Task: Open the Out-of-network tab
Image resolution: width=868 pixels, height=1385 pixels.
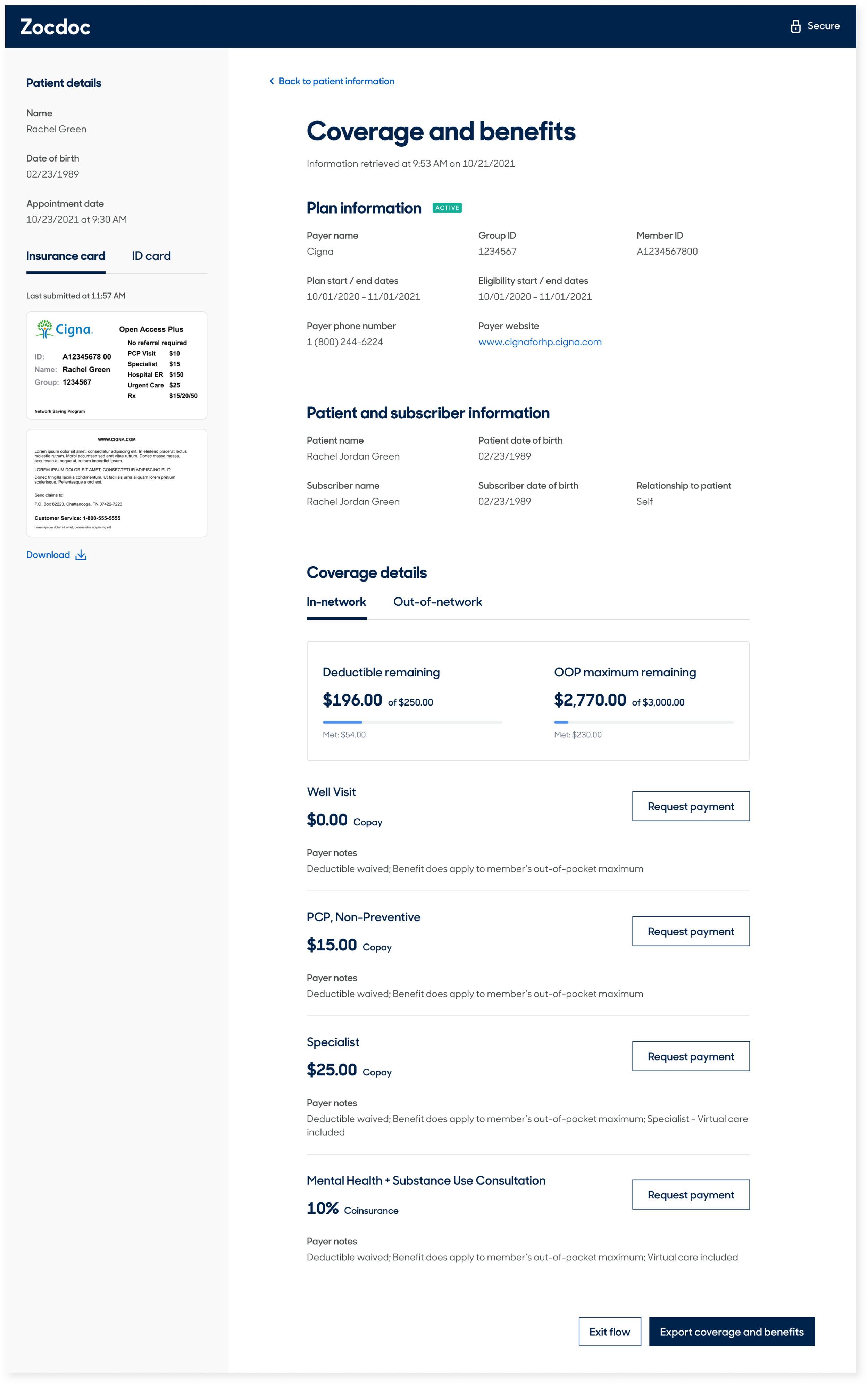Action: pos(437,602)
